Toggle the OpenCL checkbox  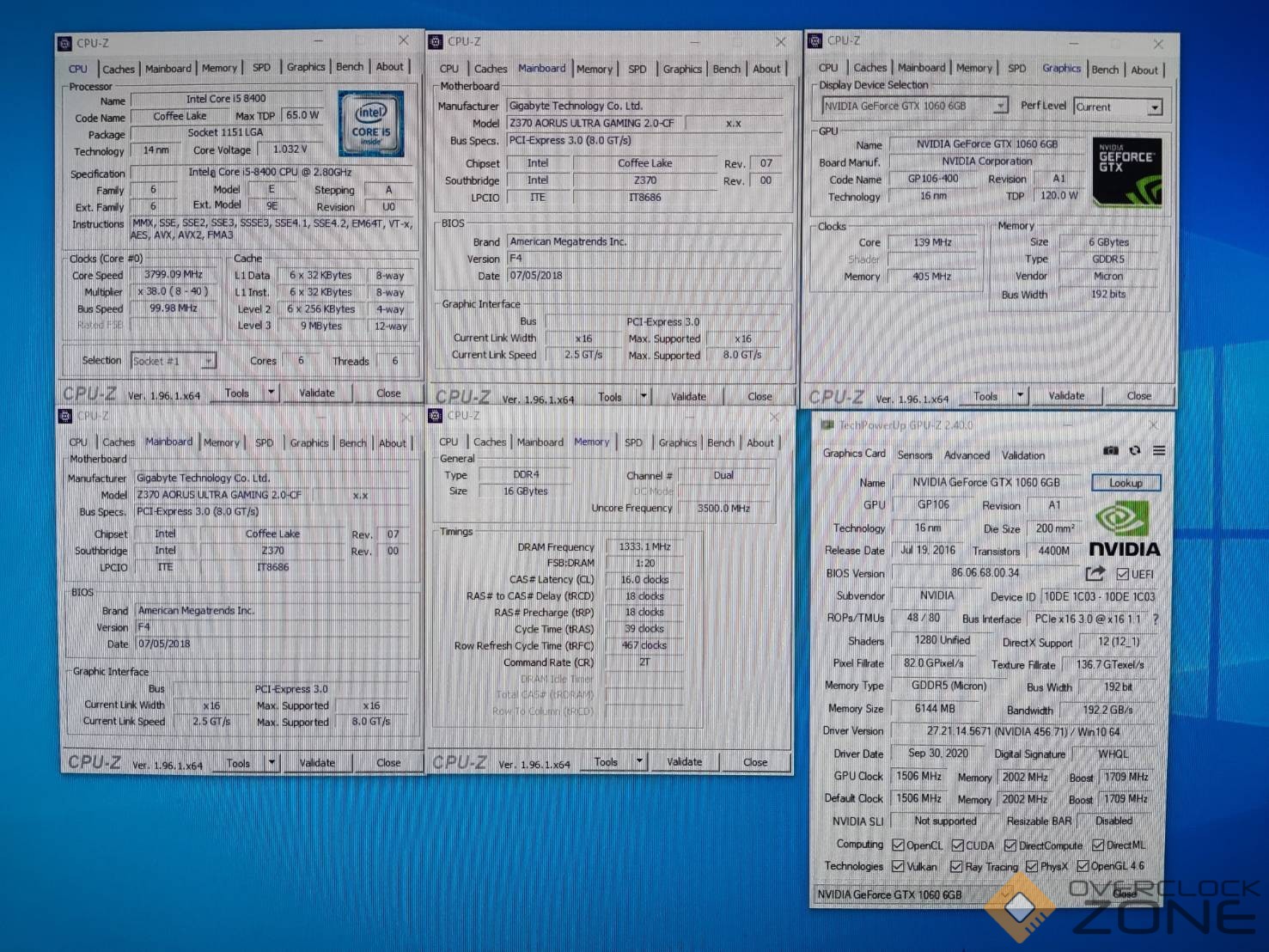click(898, 845)
